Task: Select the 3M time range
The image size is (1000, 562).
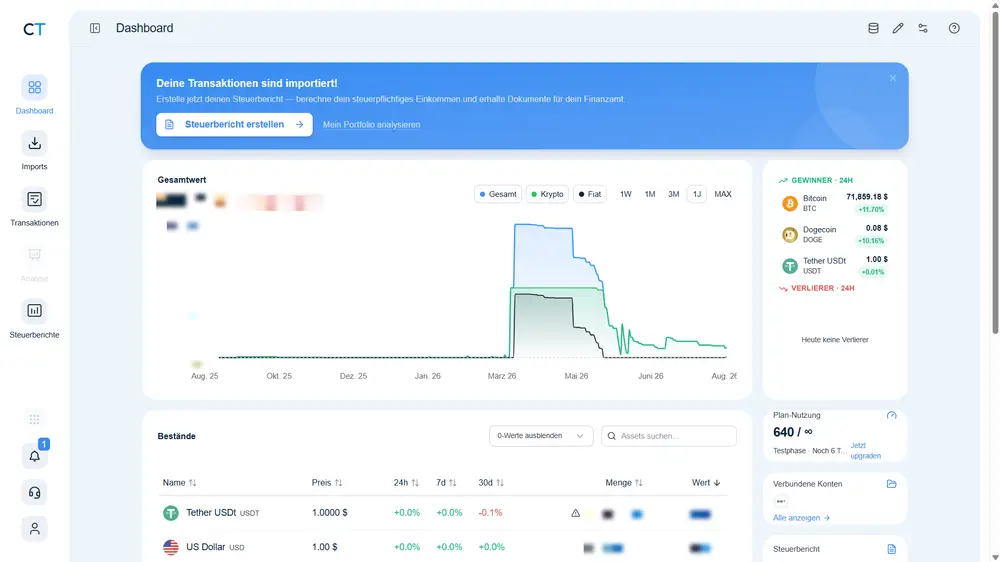Action: [x=673, y=194]
